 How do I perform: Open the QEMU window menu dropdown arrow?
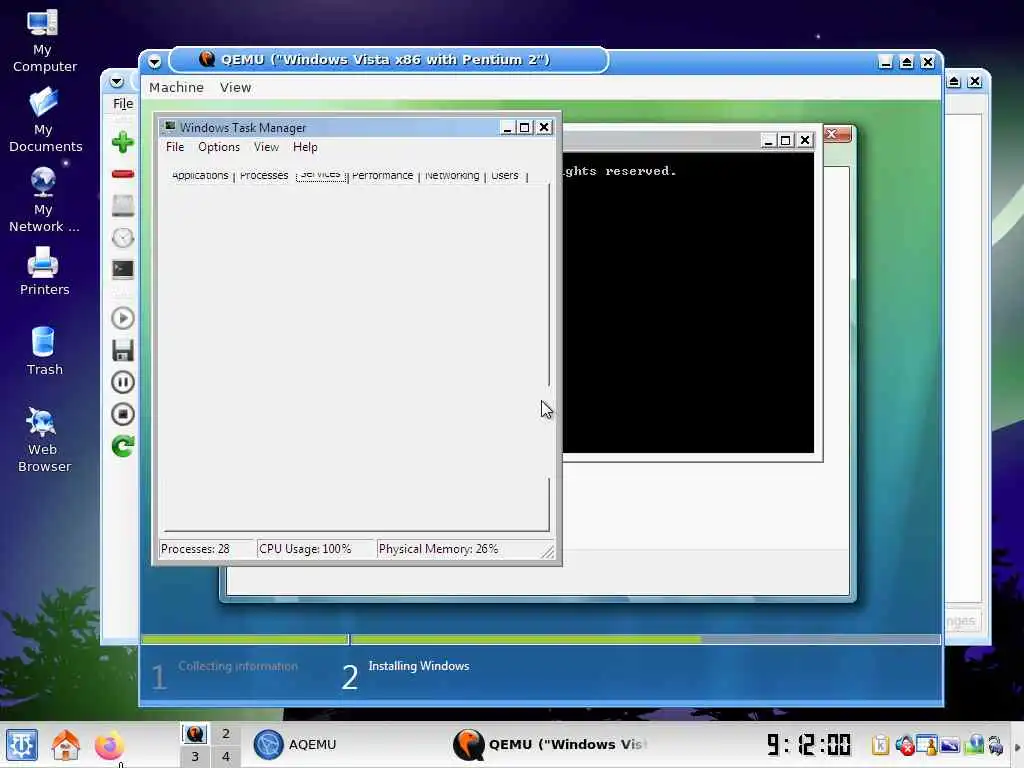click(154, 61)
